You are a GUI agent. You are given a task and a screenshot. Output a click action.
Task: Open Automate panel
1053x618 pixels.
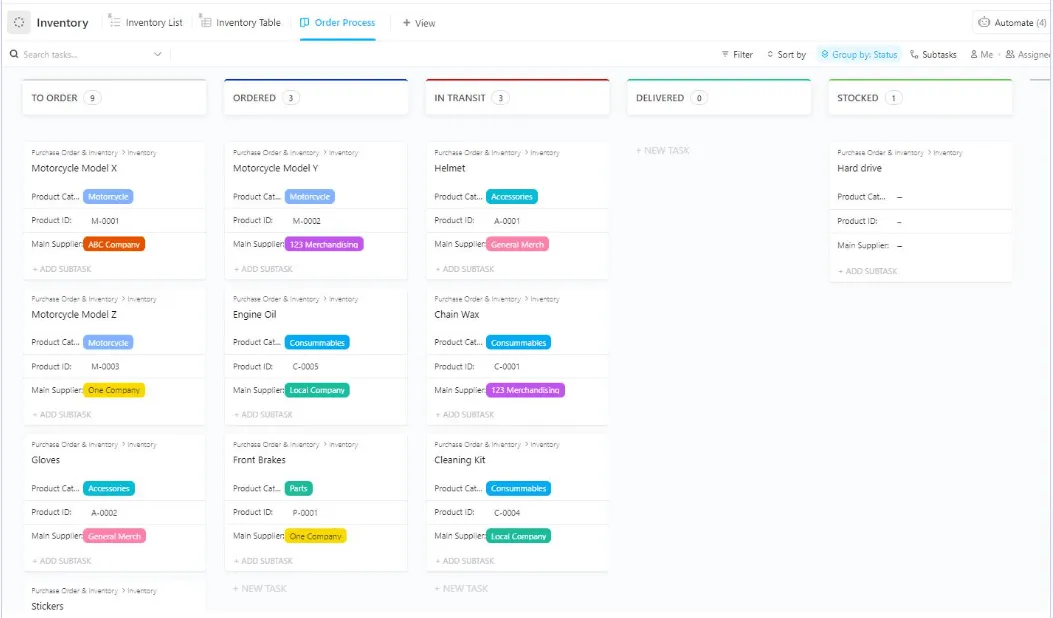(x=1012, y=22)
